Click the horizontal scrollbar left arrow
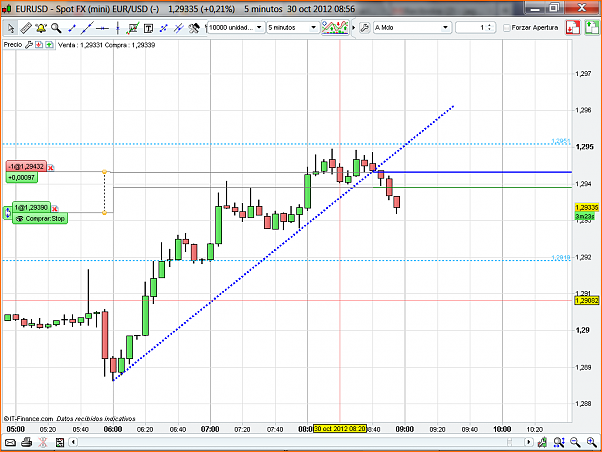This screenshot has height=452, width=602. (73, 442)
